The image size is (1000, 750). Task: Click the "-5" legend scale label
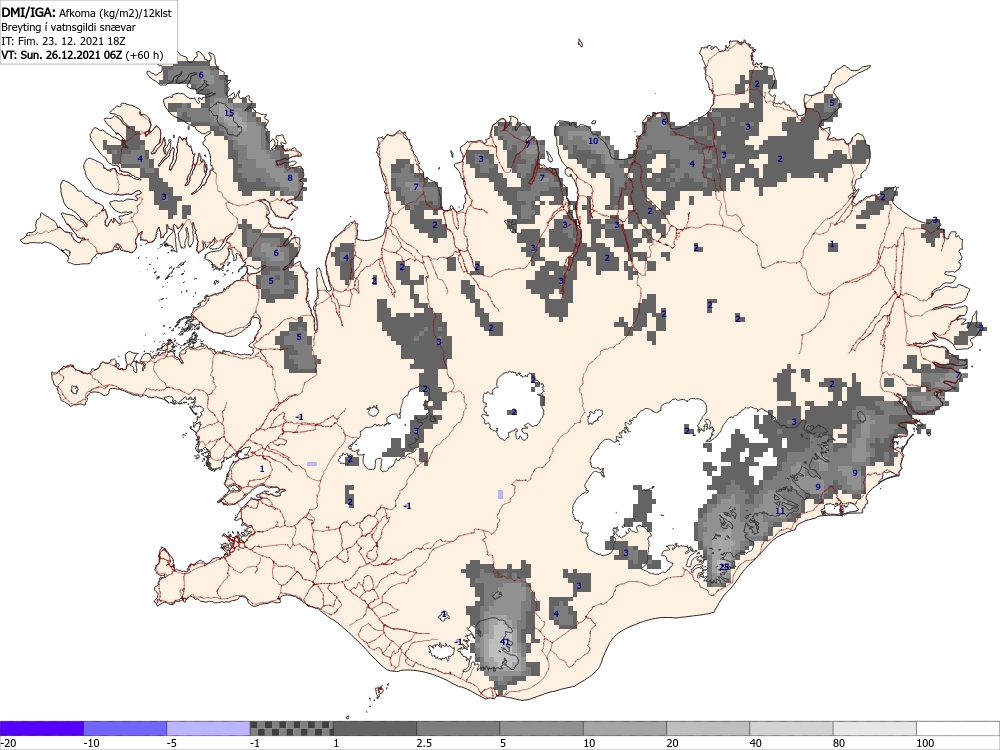(172, 744)
